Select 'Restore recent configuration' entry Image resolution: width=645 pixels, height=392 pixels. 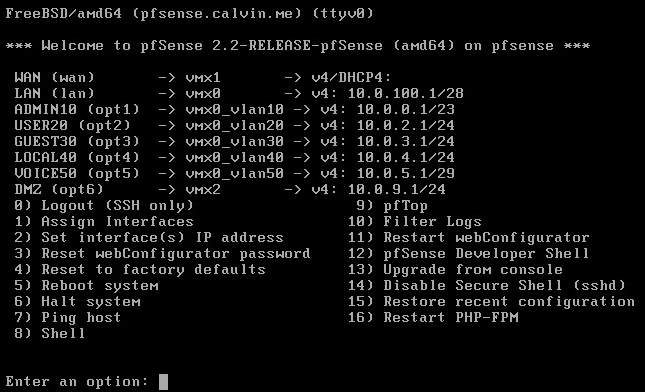point(491,302)
